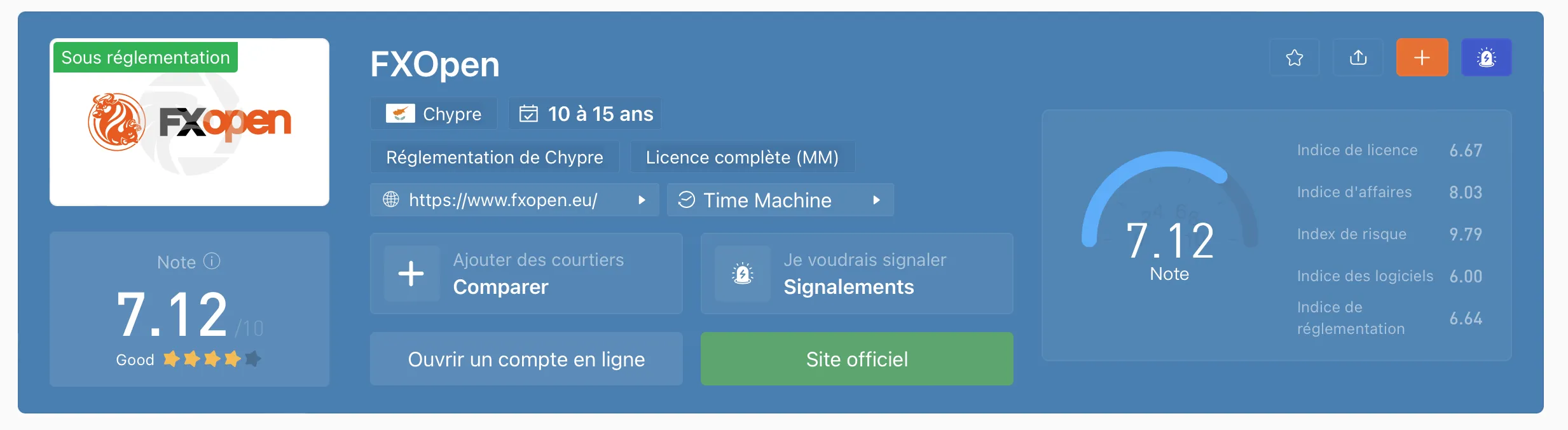This screenshot has width=1568, height=430.
Task: Click the Je voudrais signaler text
Action: coord(865,260)
